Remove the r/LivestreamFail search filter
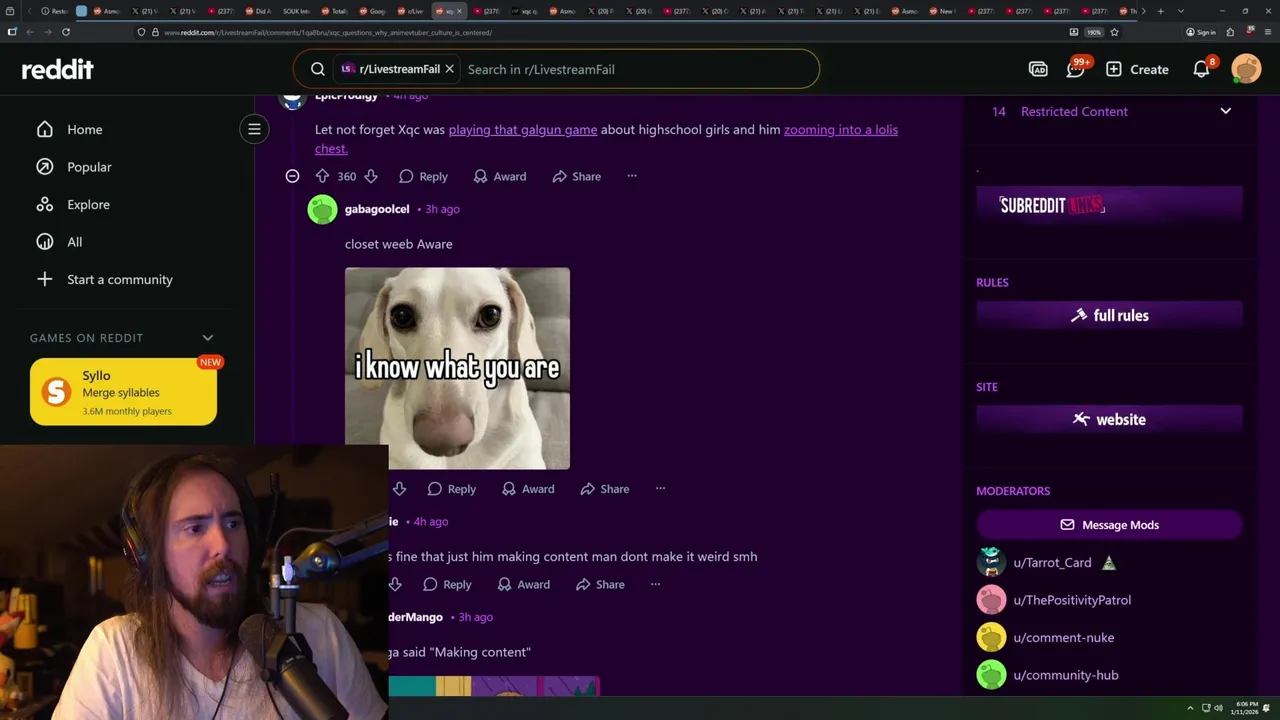This screenshot has width=1280, height=720. (449, 69)
